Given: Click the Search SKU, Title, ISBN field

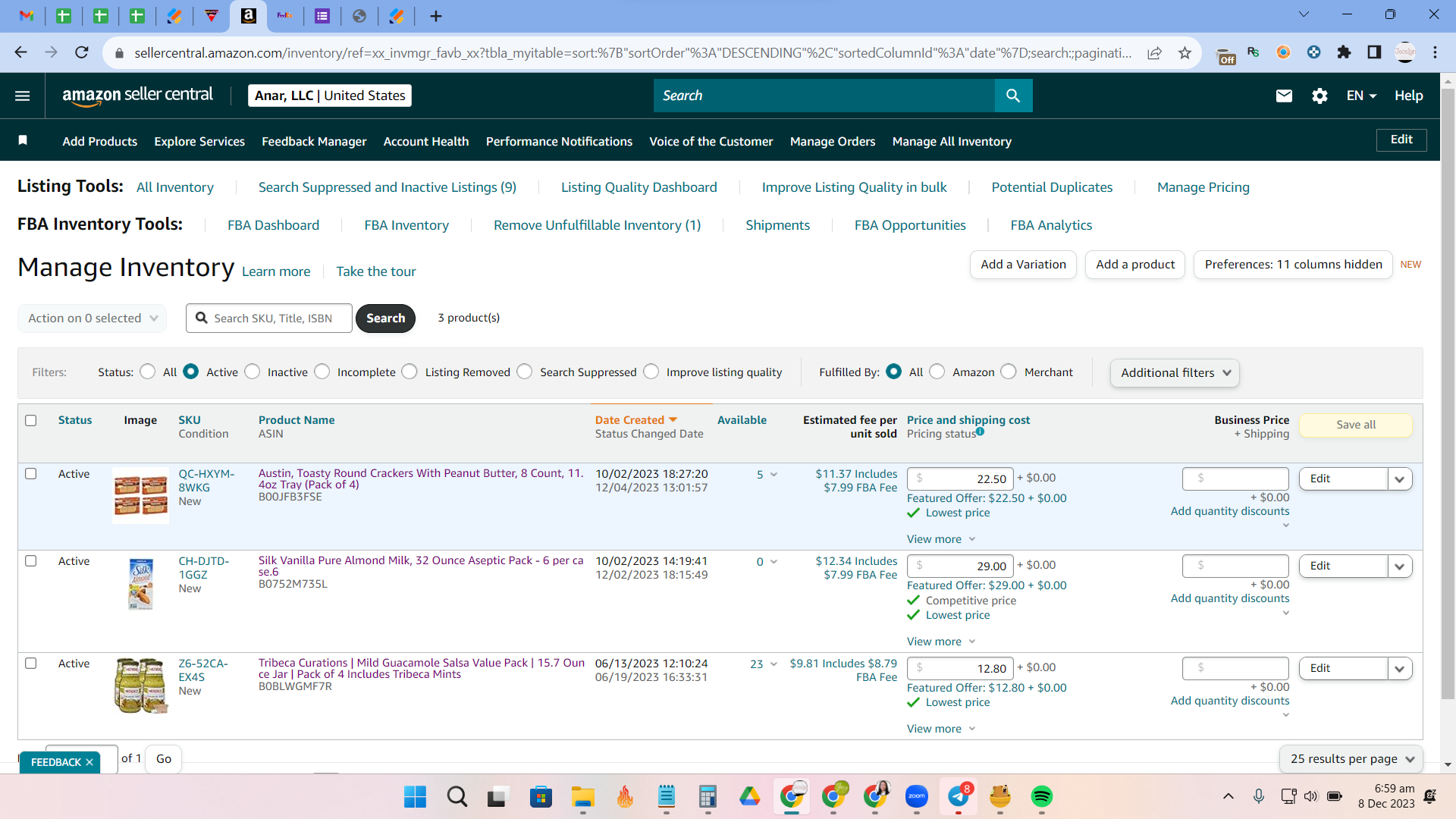Looking at the screenshot, I should 269,318.
